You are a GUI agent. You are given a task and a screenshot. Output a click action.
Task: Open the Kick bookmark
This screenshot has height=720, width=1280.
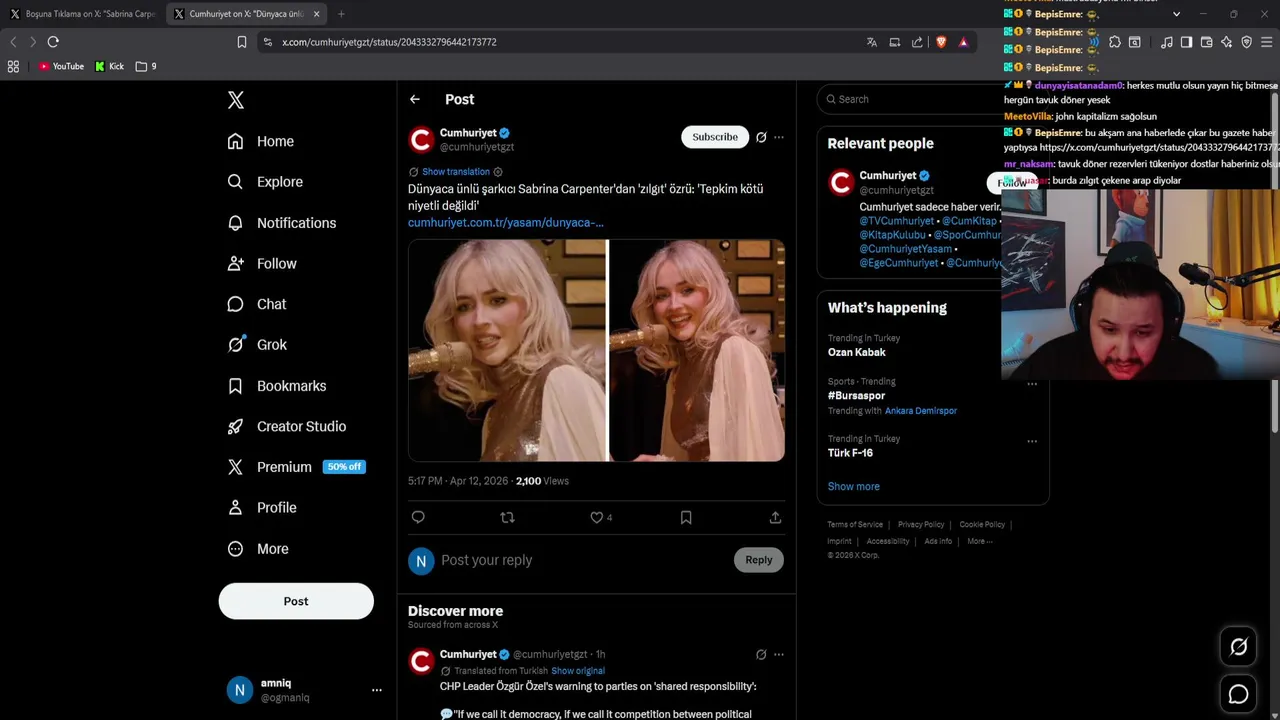point(110,66)
